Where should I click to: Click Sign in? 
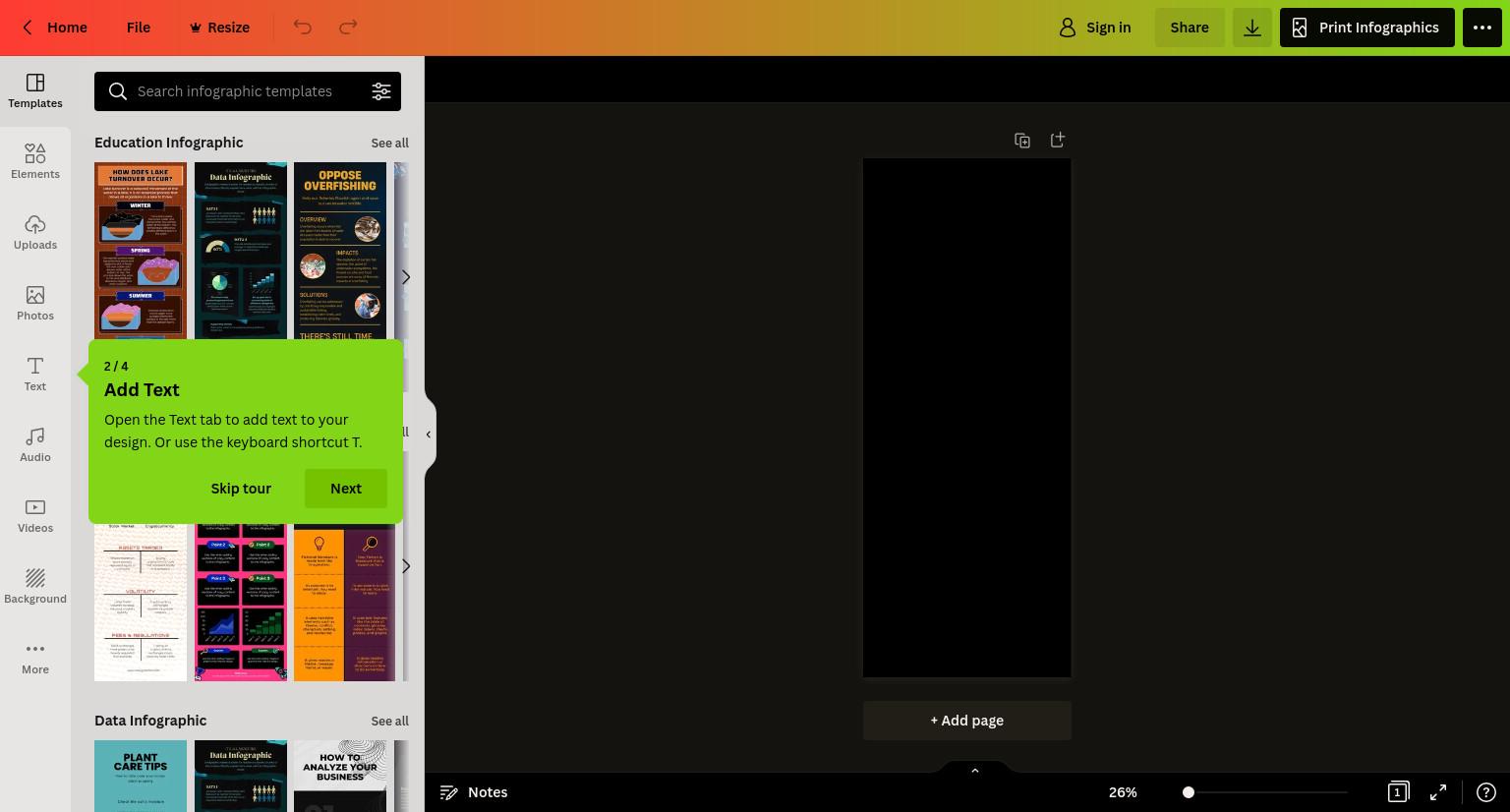tap(1094, 28)
